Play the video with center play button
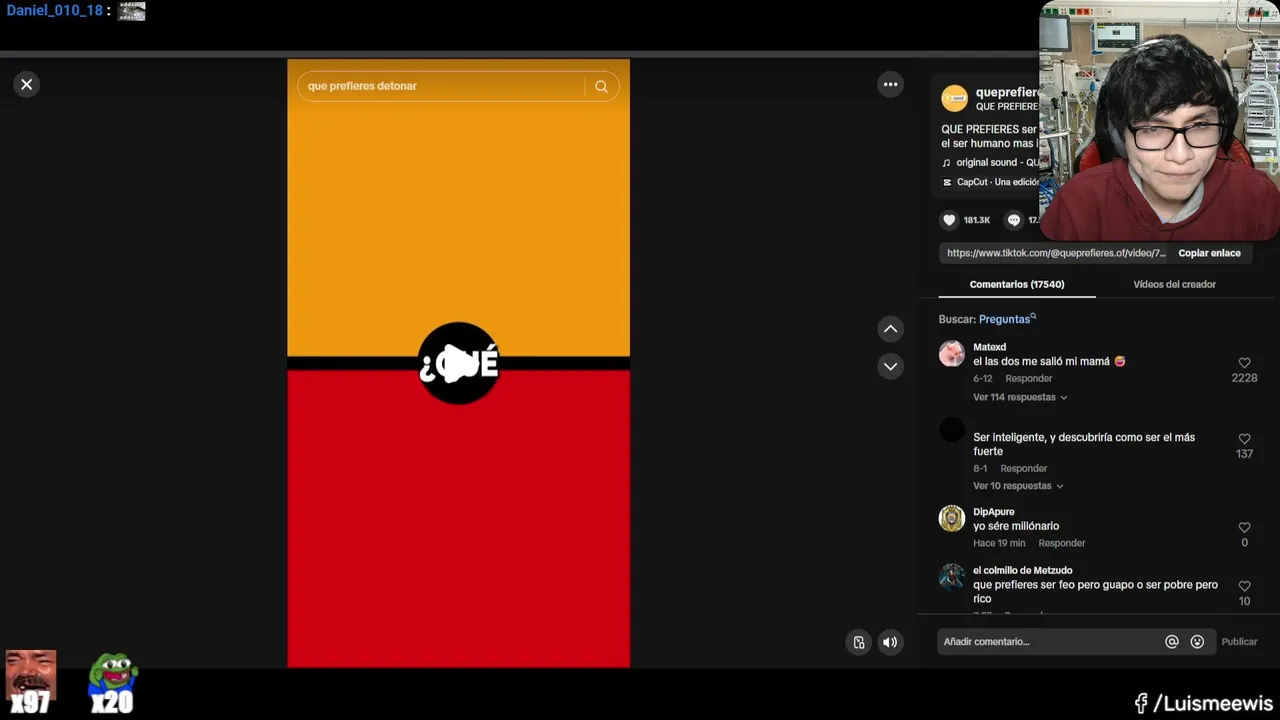Viewport: 1280px width, 720px height. click(x=458, y=363)
